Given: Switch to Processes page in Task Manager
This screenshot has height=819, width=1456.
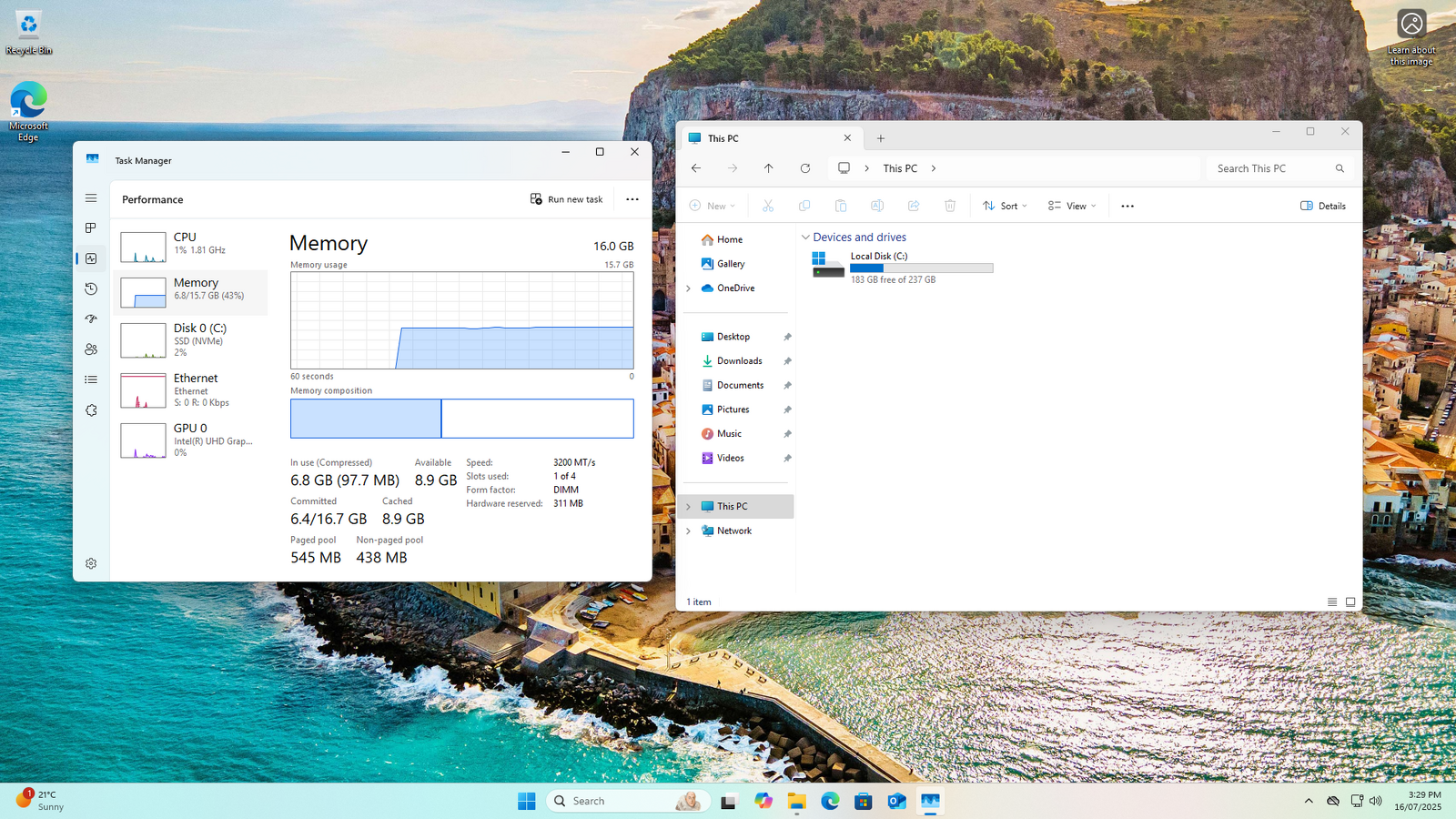Looking at the screenshot, I should (x=91, y=228).
